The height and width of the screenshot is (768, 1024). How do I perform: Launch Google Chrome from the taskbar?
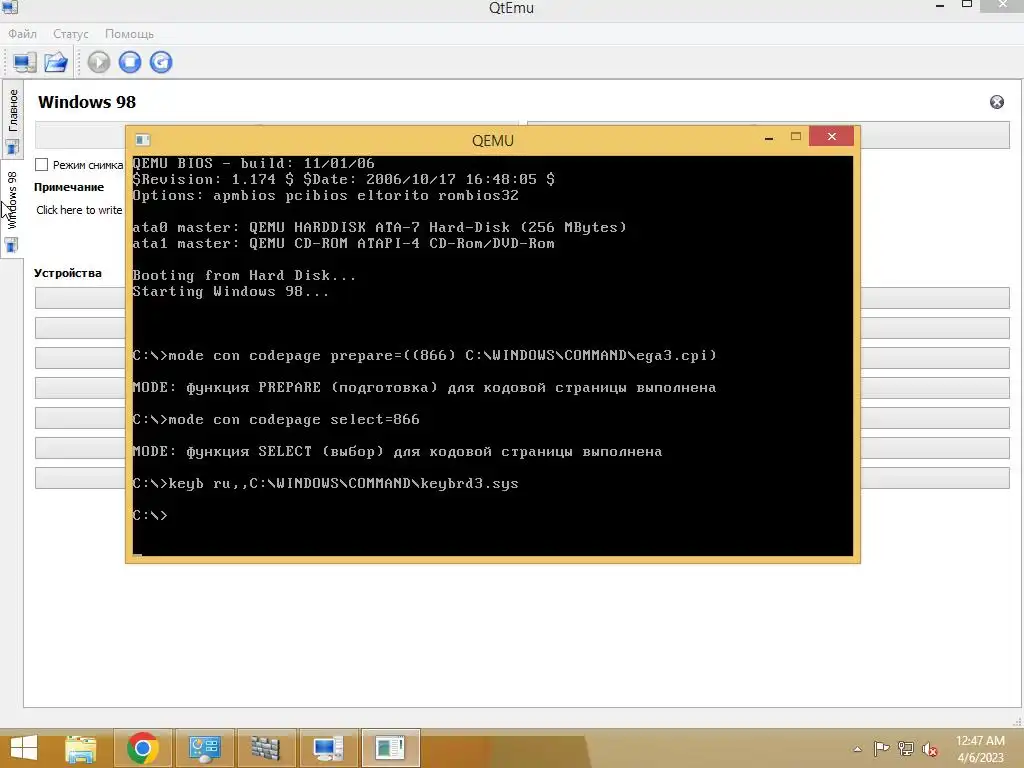point(142,748)
